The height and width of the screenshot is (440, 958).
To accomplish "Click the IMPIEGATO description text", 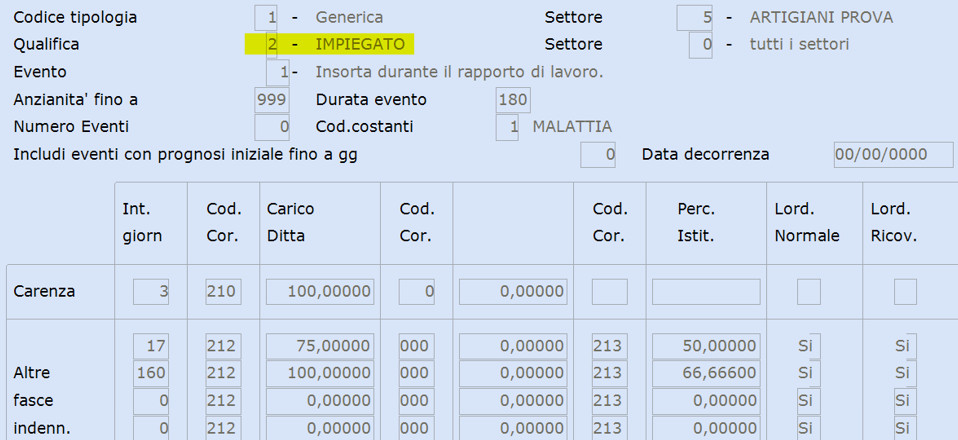I will 360,45.
